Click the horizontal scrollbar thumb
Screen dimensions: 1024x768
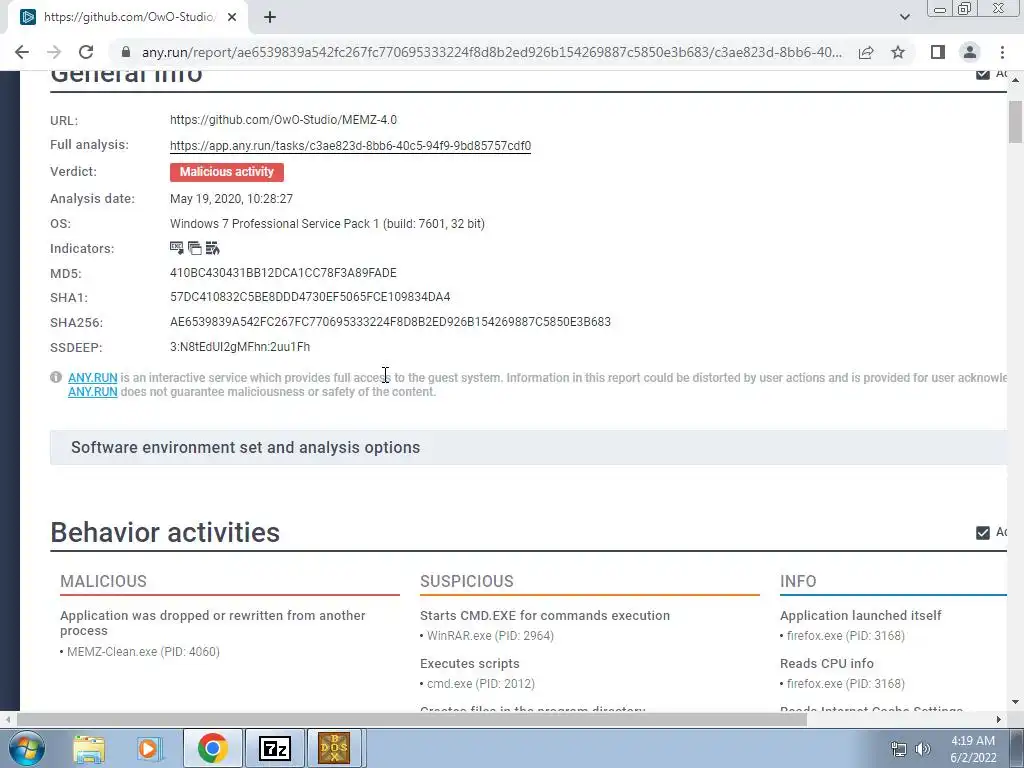[x=411, y=719]
